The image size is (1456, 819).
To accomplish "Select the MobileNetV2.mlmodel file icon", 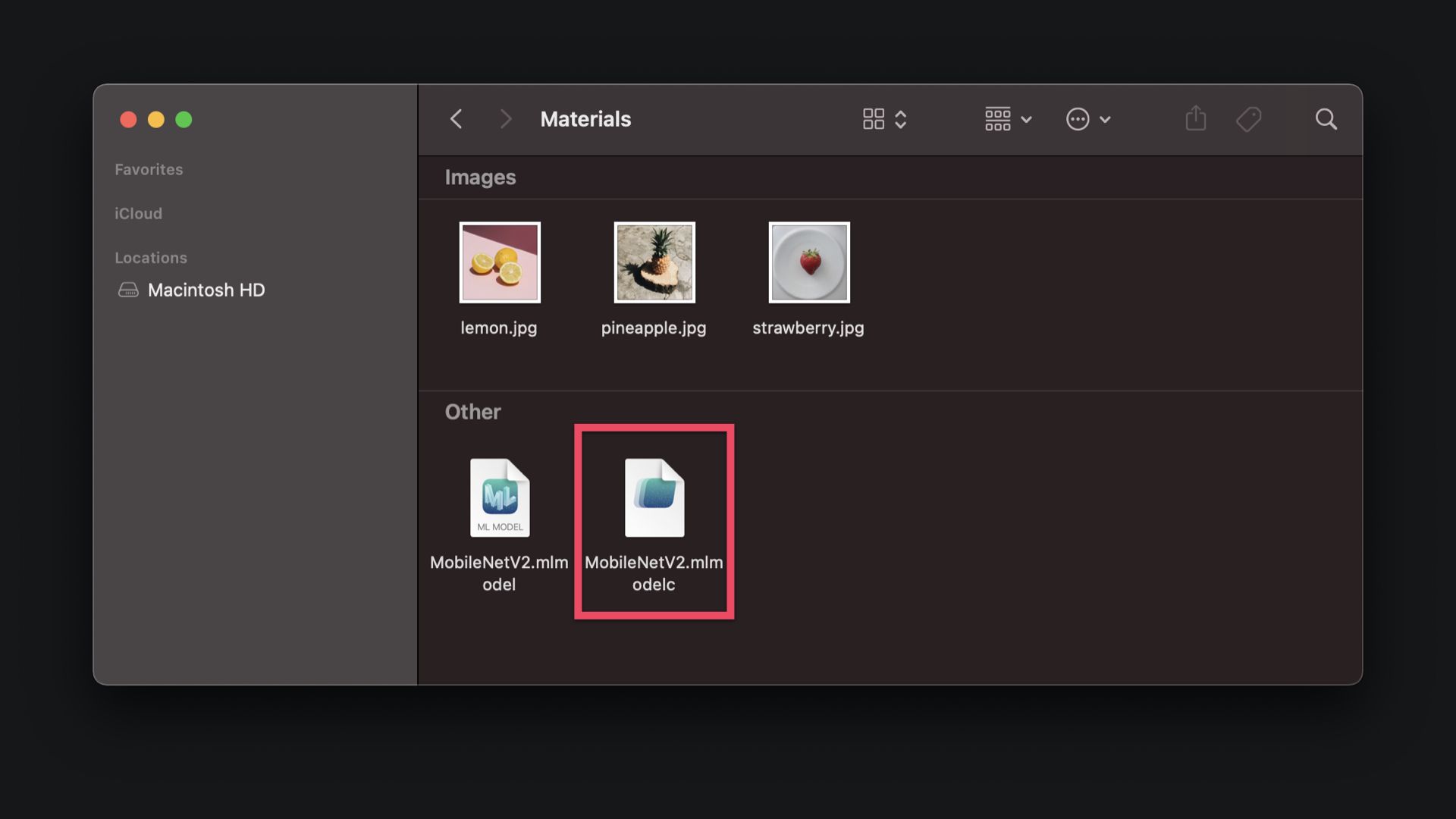I will point(499,497).
